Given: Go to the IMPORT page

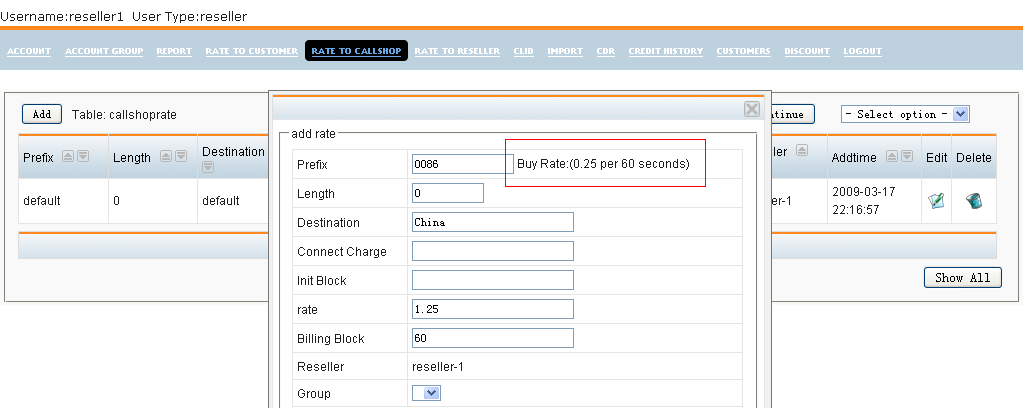Looking at the screenshot, I should [565, 51].
